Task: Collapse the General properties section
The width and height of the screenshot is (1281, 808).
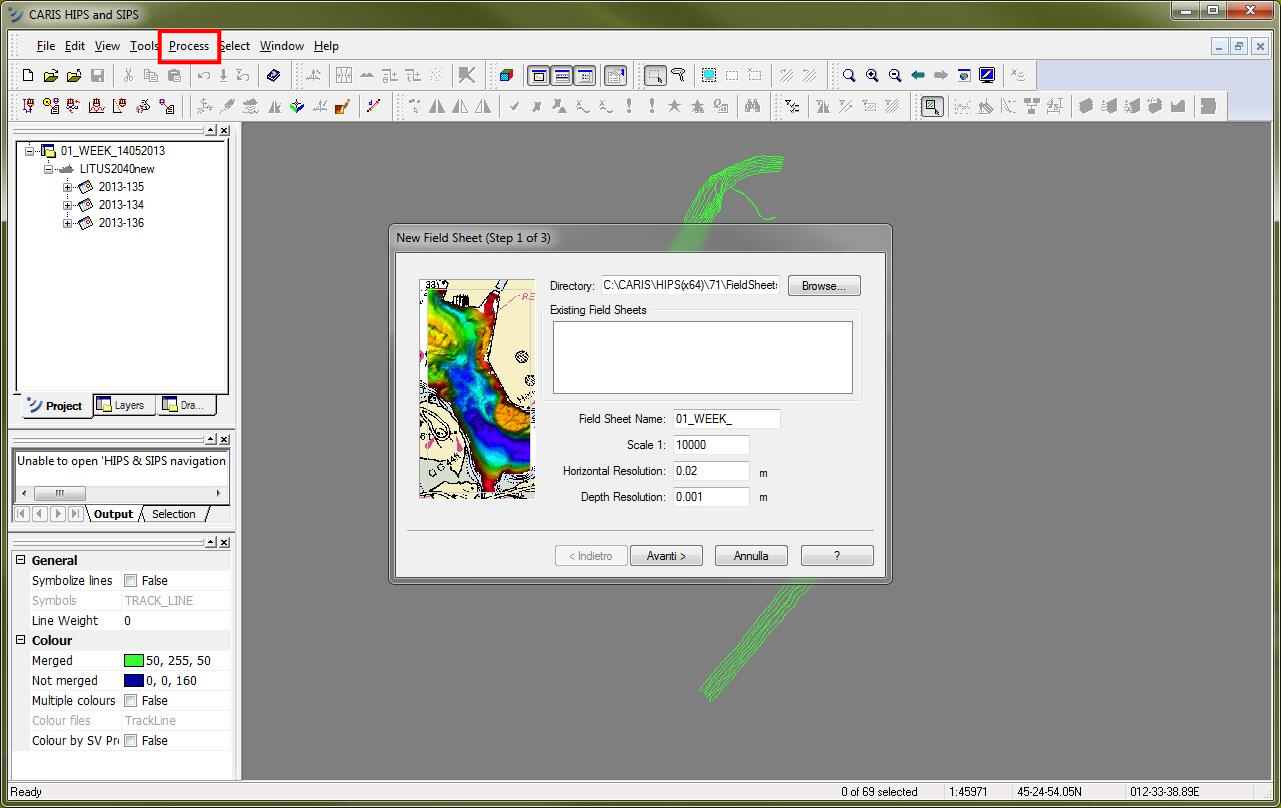Action: (21, 561)
